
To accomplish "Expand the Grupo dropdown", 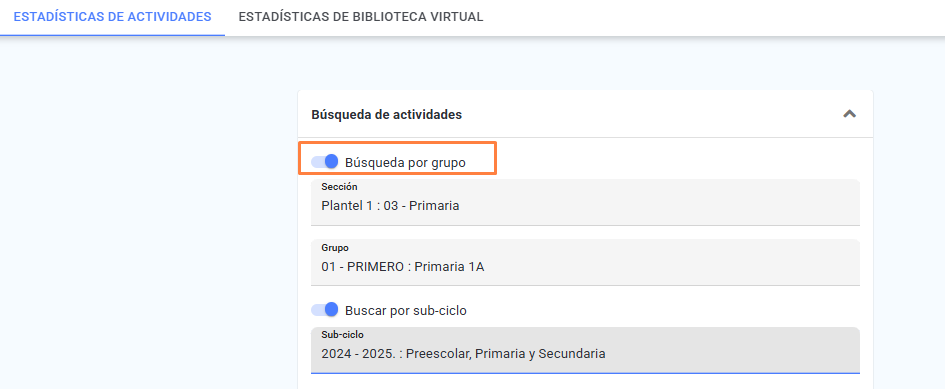I will click(x=585, y=262).
